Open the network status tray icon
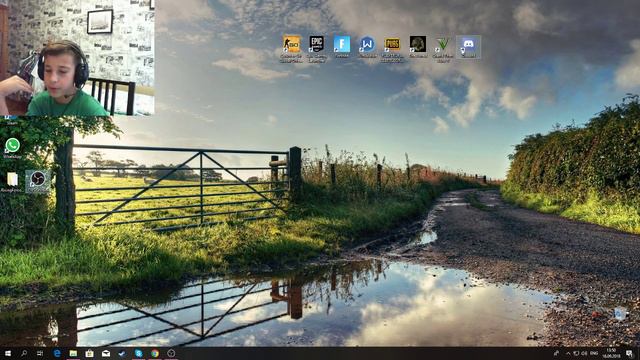Viewport: 640px width, 360px height. coord(576,353)
